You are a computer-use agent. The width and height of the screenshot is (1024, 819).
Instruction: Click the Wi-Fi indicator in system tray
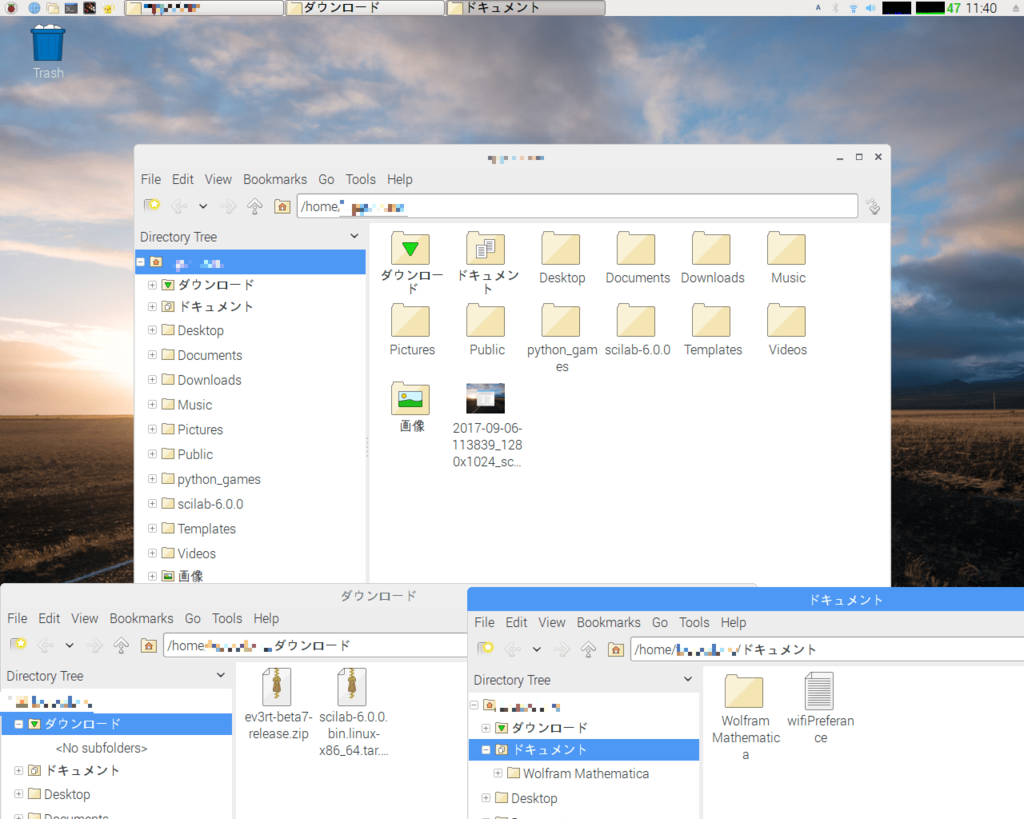click(853, 8)
